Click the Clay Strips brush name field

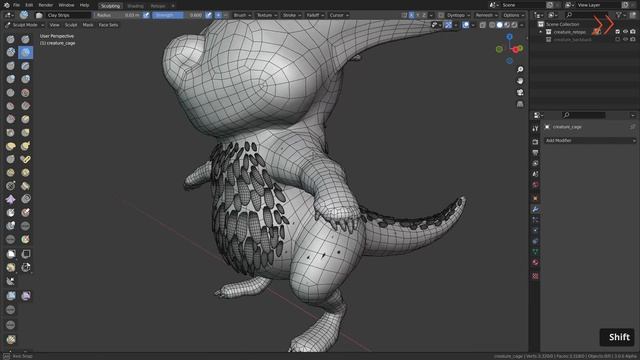click(x=68, y=15)
